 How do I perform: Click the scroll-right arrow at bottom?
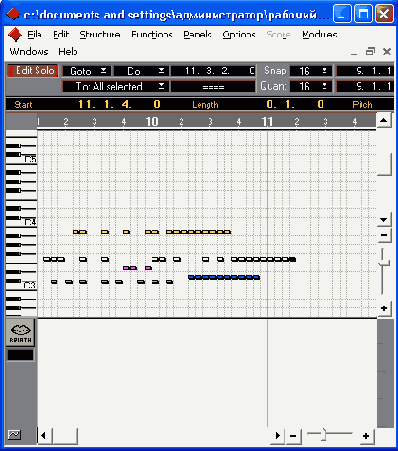(277, 436)
